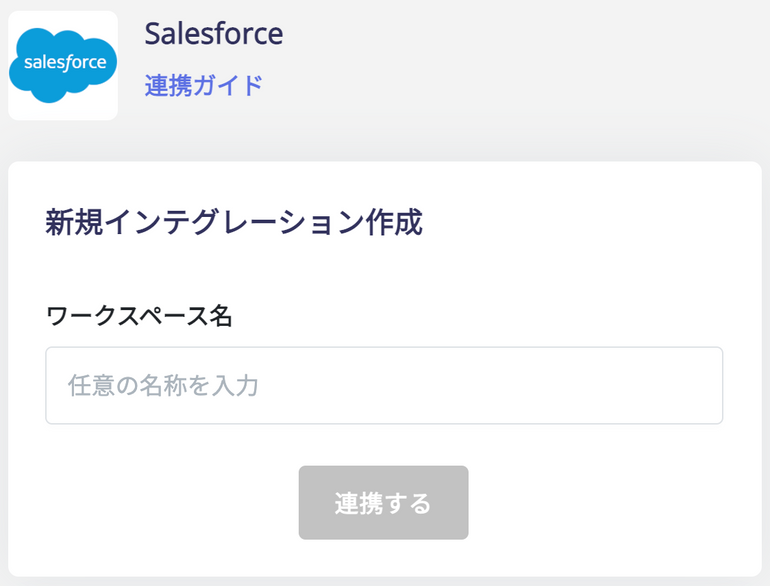Click the rounded Salesforce logo image
770x586 pixels.
[x=63, y=65]
